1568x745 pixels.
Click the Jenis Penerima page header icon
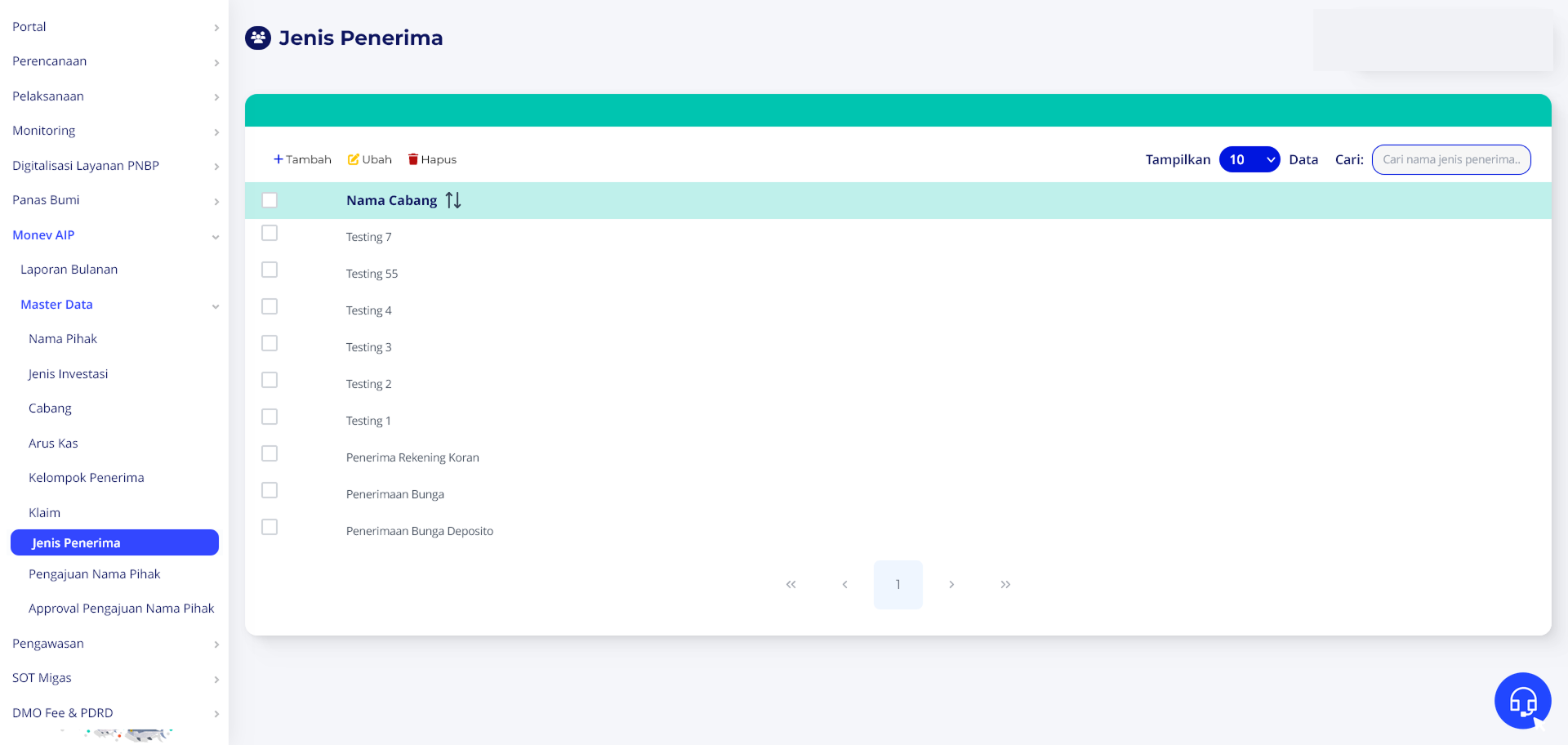(x=258, y=38)
